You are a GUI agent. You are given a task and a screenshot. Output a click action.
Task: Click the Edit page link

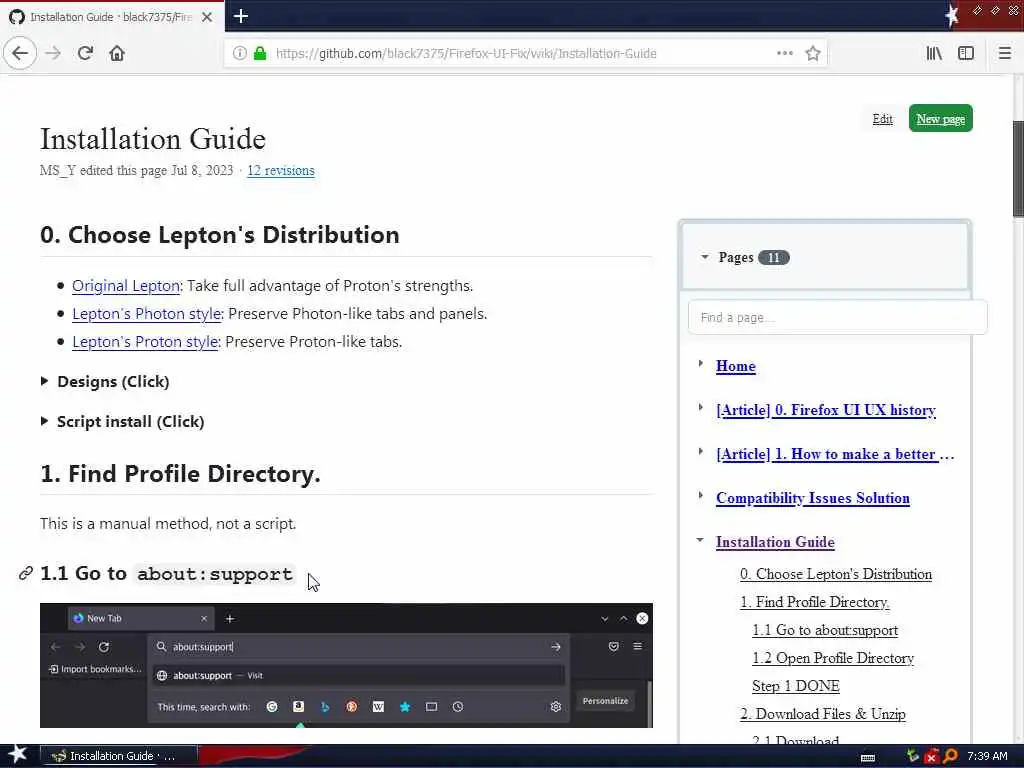[x=882, y=119]
